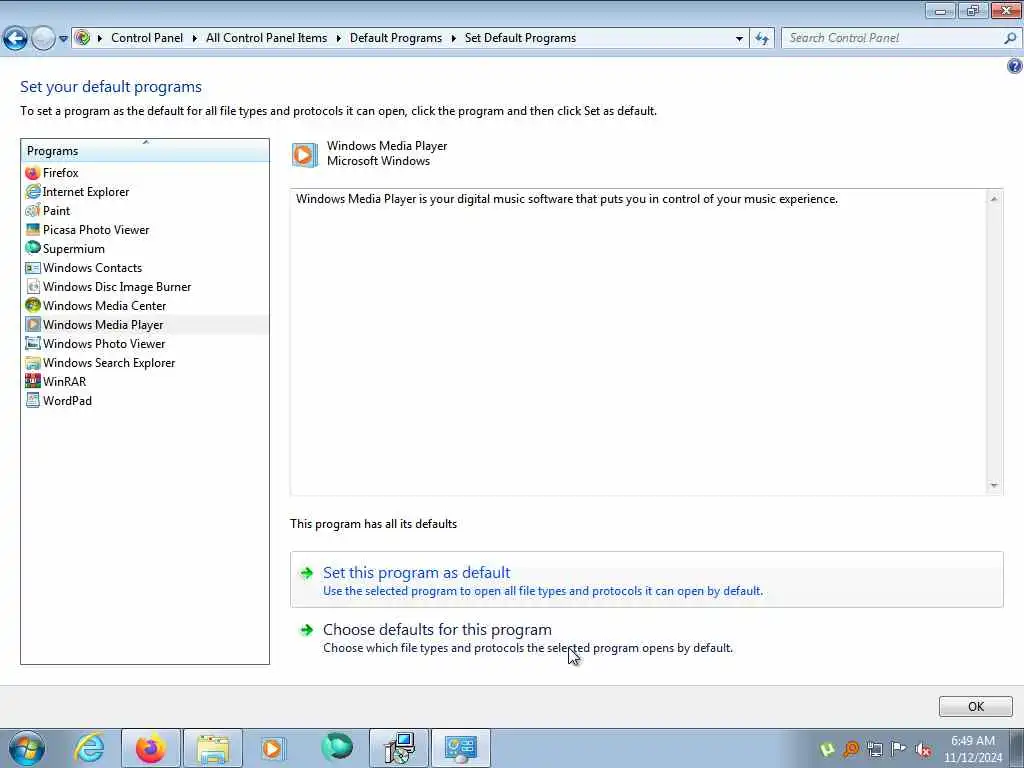Expand the arrow after Default Programs breadcrumb
Viewport: 1024px width, 768px height.
(x=453, y=39)
